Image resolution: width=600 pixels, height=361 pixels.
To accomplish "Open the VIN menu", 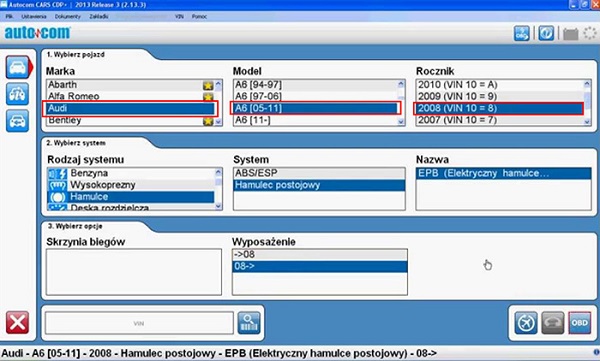I will (179, 16).
